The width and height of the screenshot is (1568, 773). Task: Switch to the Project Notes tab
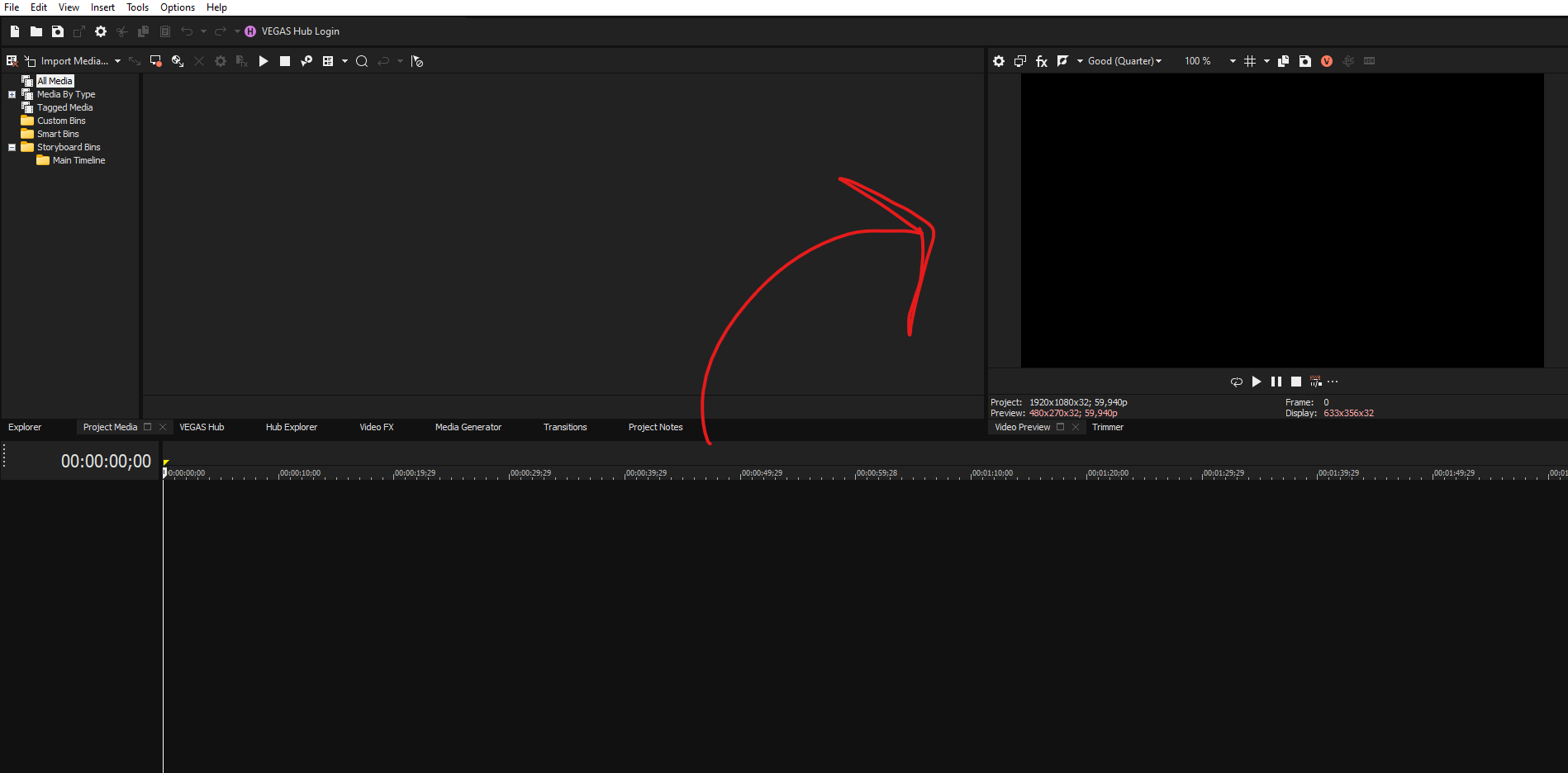pyautogui.click(x=655, y=427)
